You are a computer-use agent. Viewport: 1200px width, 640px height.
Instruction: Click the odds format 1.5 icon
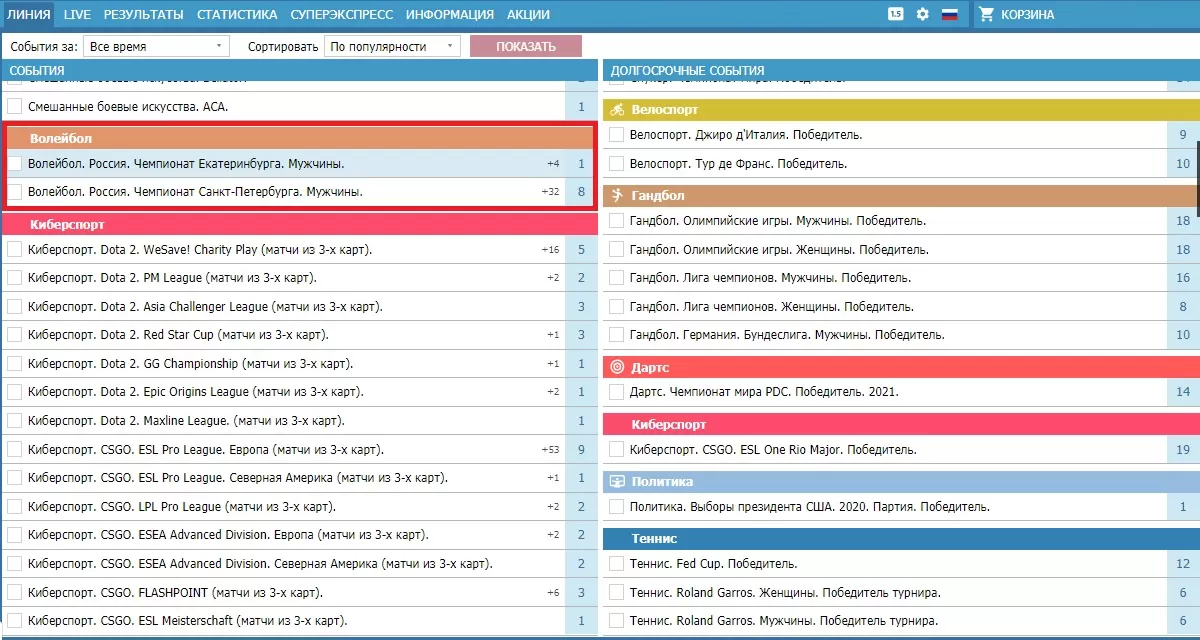896,14
